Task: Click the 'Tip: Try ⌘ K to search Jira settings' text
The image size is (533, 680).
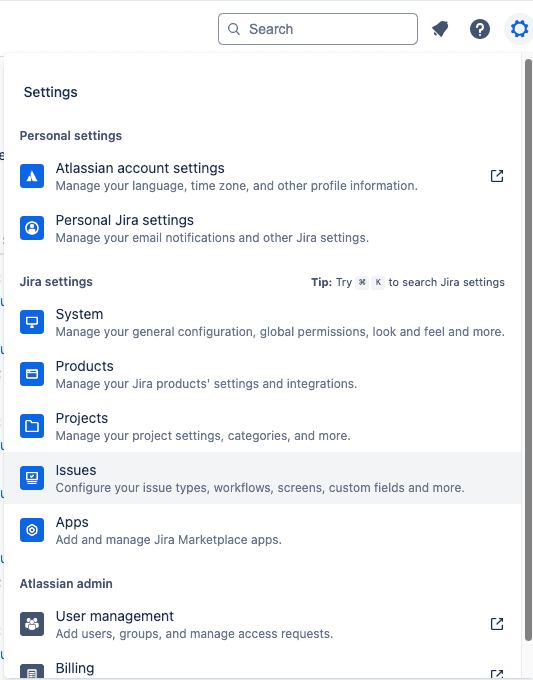Action: click(408, 282)
